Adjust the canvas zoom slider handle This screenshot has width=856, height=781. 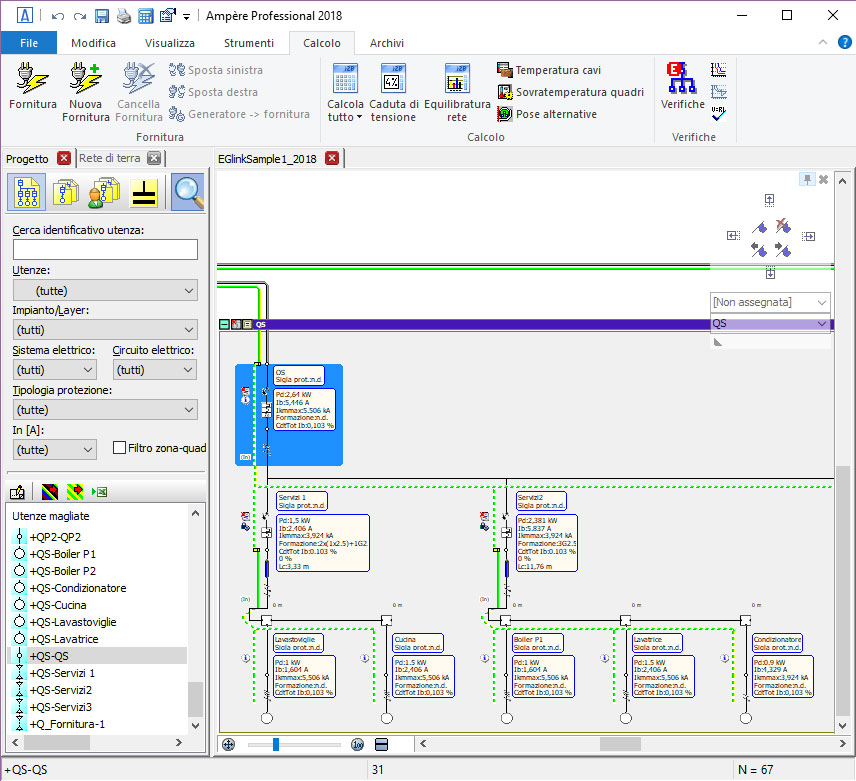tap(276, 744)
